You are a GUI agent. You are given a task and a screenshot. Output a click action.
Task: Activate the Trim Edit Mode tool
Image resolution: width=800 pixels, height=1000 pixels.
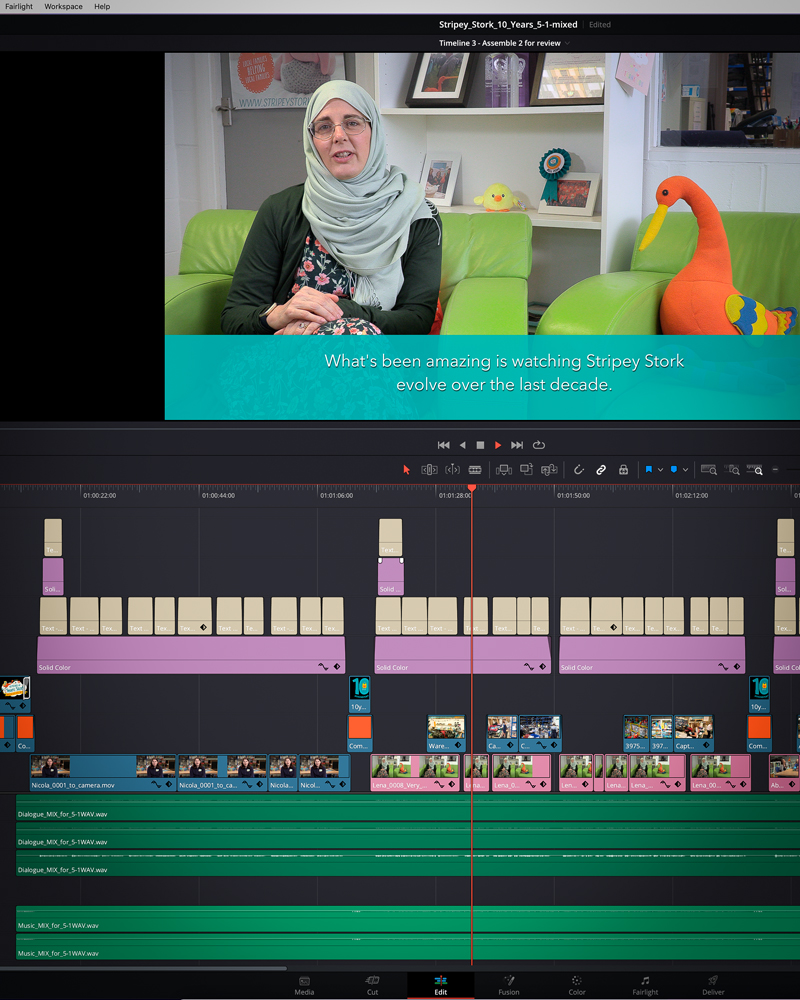[429, 470]
